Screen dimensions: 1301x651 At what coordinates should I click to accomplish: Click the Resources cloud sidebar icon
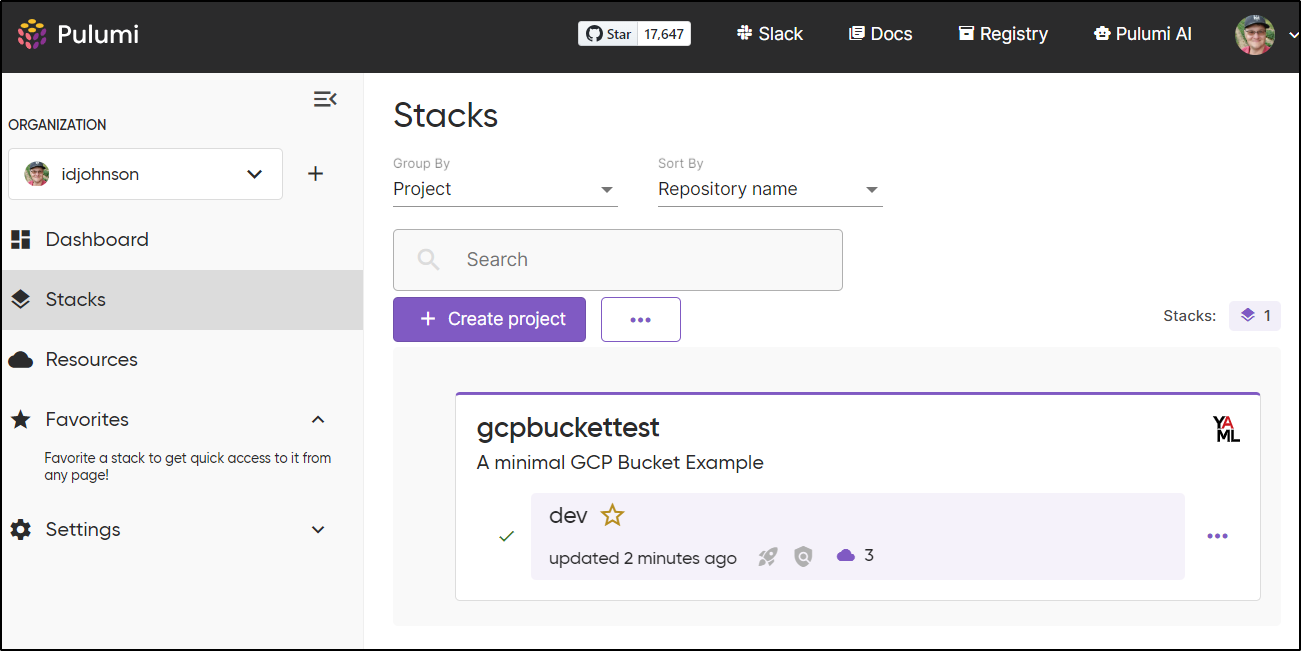point(20,360)
